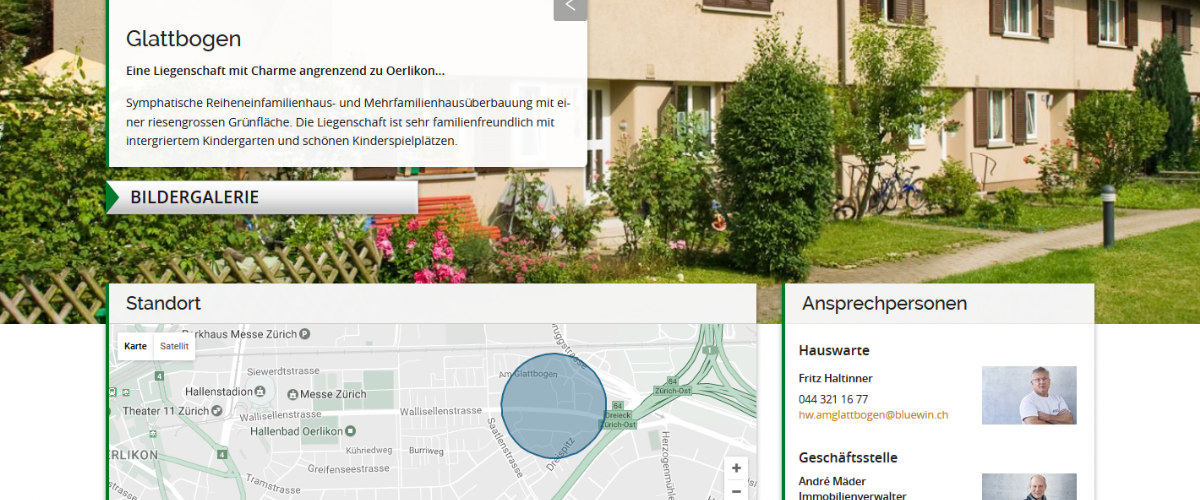Click André Mäder's photo
The height and width of the screenshot is (500, 1200).
[x=1028, y=487]
